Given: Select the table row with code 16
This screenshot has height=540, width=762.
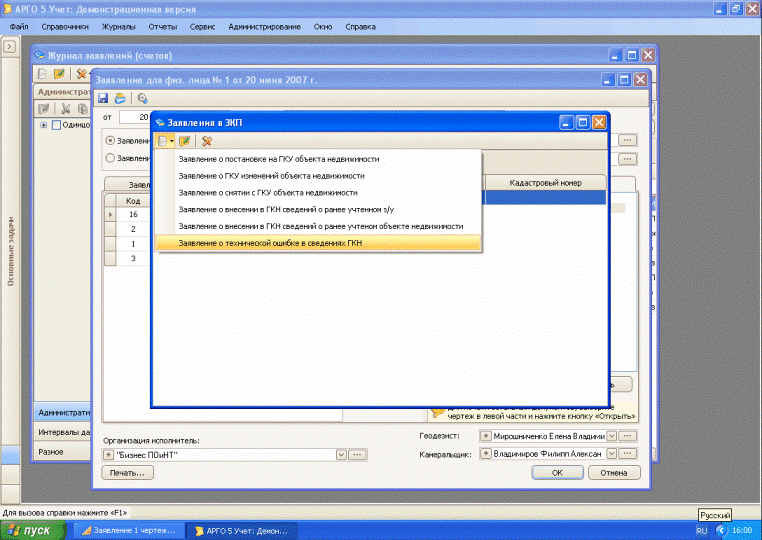Looking at the screenshot, I should [133, 214].
